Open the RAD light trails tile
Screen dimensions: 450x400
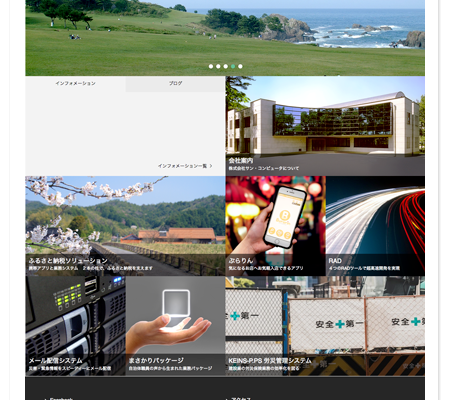pyautogui.click(x=375, y=226)
